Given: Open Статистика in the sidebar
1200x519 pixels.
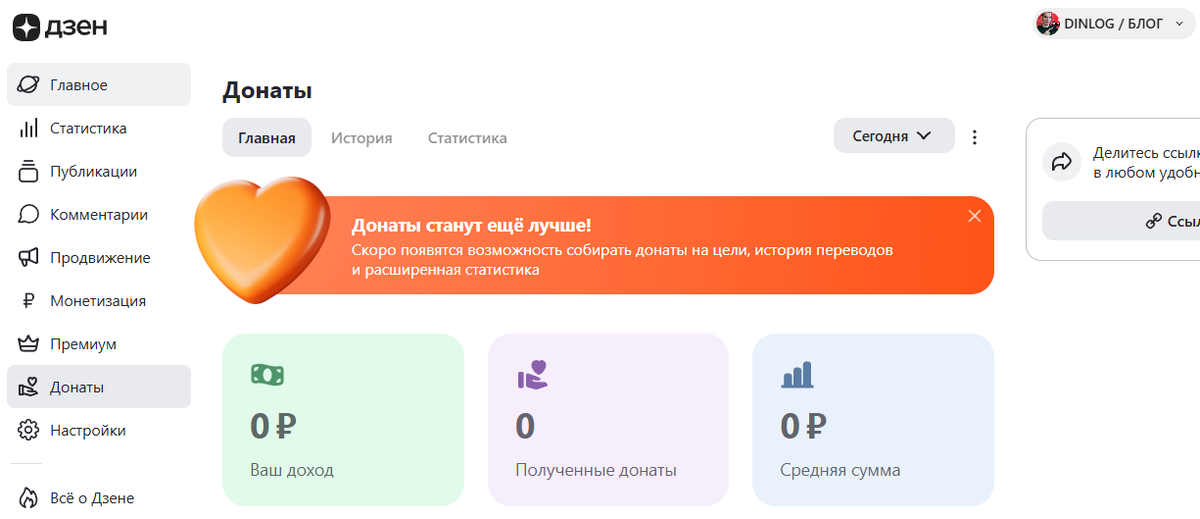Looking at the screenshot, I should coord(99,128).
